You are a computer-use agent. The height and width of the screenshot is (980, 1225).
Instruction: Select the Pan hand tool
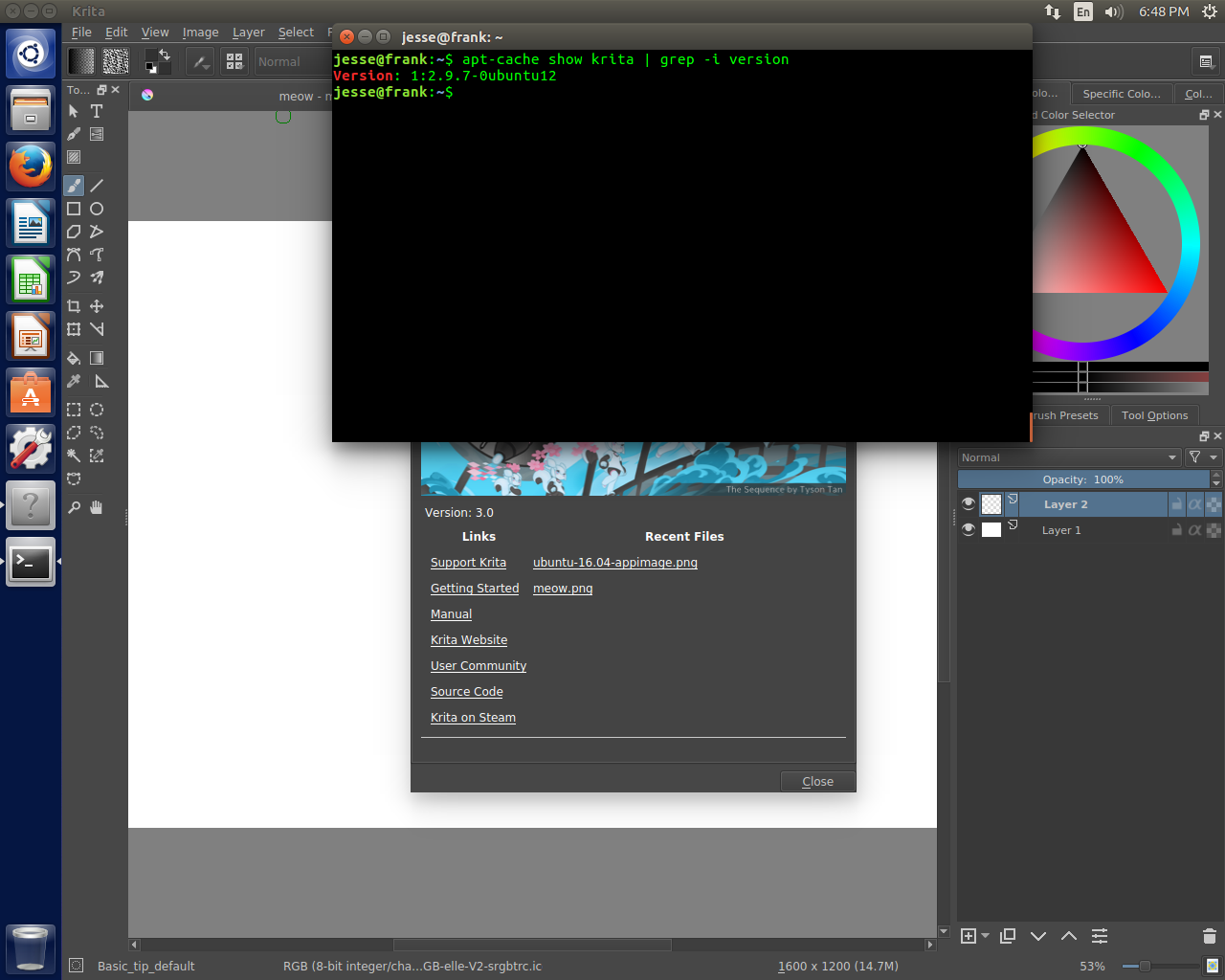(97, 507)
